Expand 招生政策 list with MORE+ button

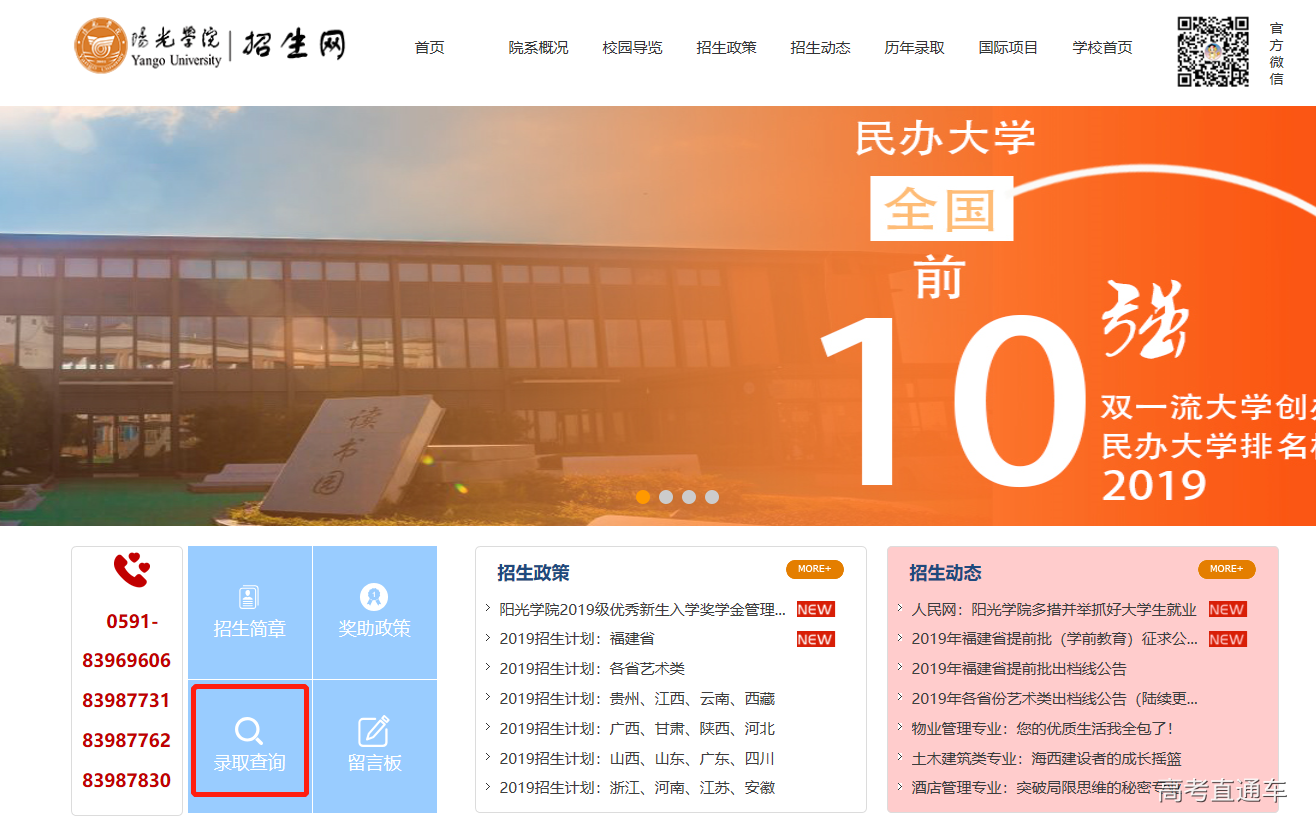pos(814,569)
